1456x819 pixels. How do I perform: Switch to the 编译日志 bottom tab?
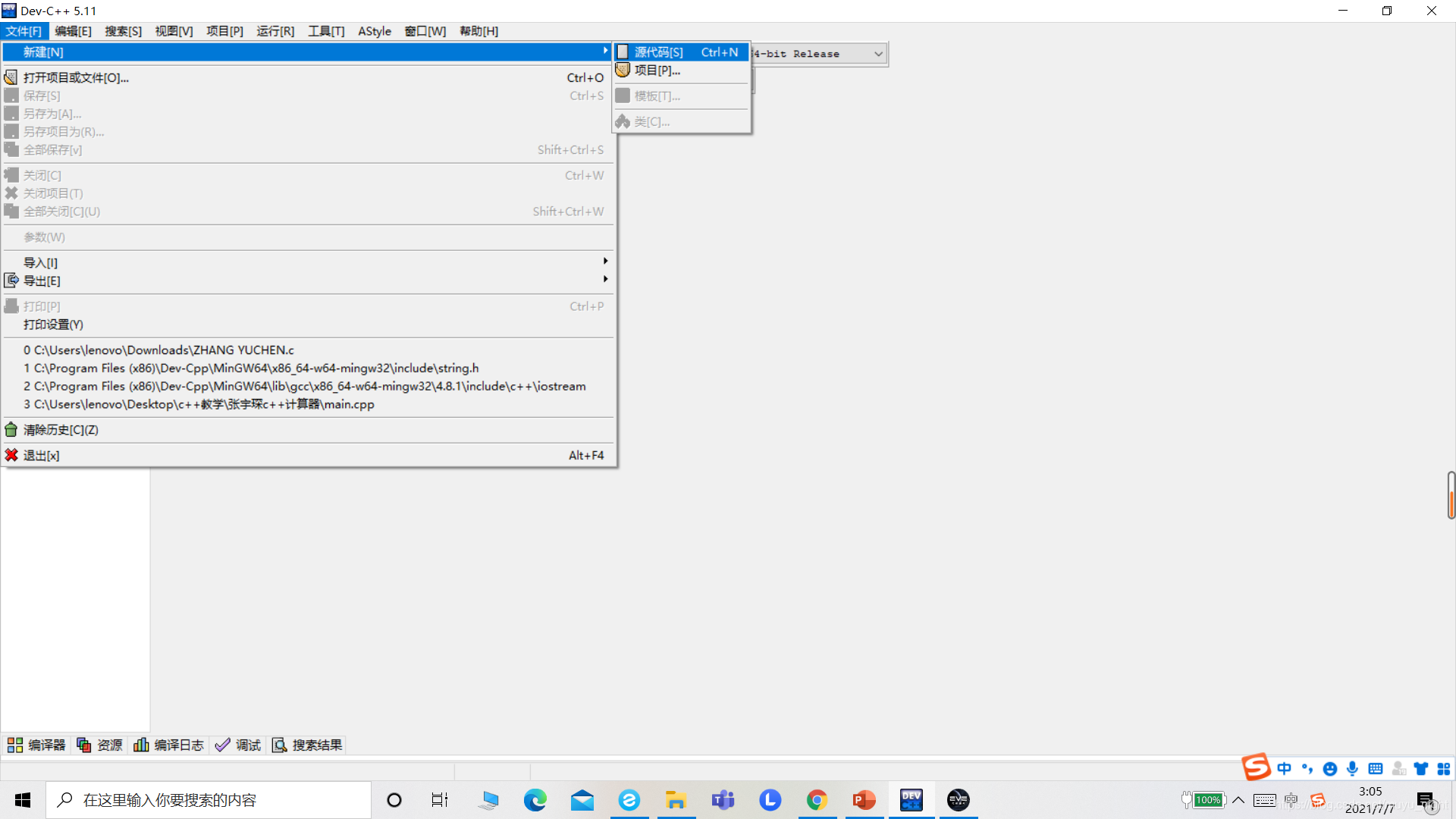(168, 745)
